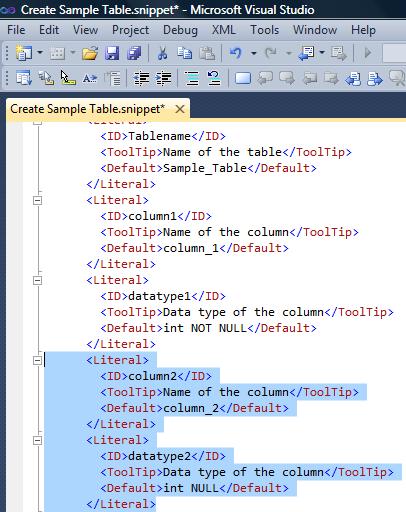This screenshot has height=512, width=406.
Task: Click the greyed Redo arrow icon
Action: click(271, 53)
